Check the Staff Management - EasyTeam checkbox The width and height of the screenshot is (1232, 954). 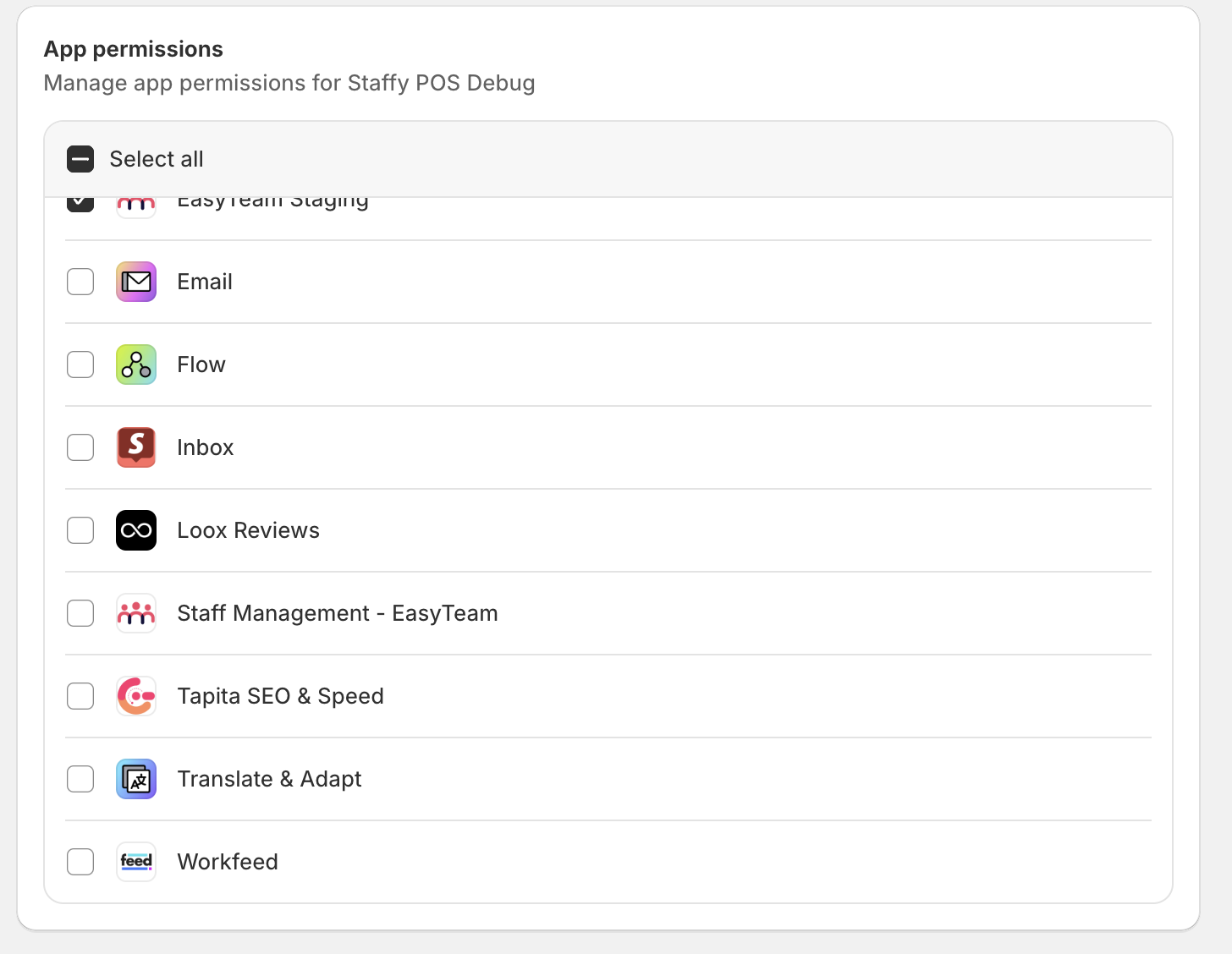click(80, 613)
